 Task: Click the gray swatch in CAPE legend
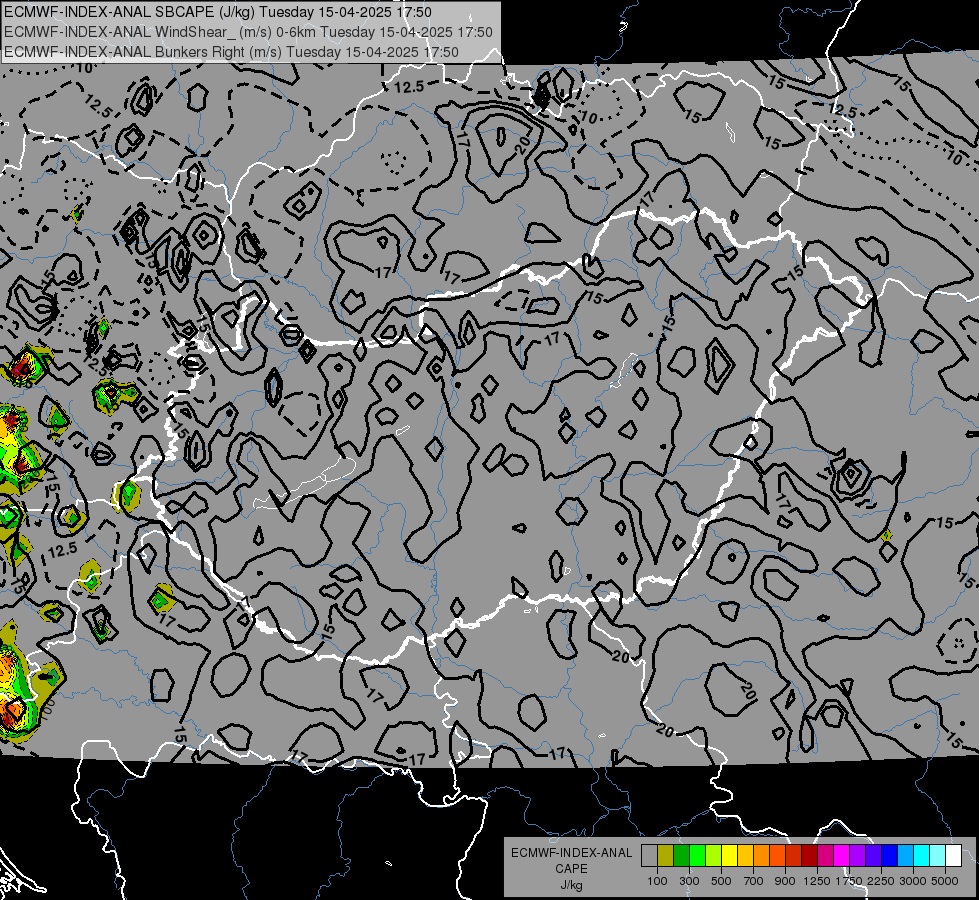[x=649, y=856]
